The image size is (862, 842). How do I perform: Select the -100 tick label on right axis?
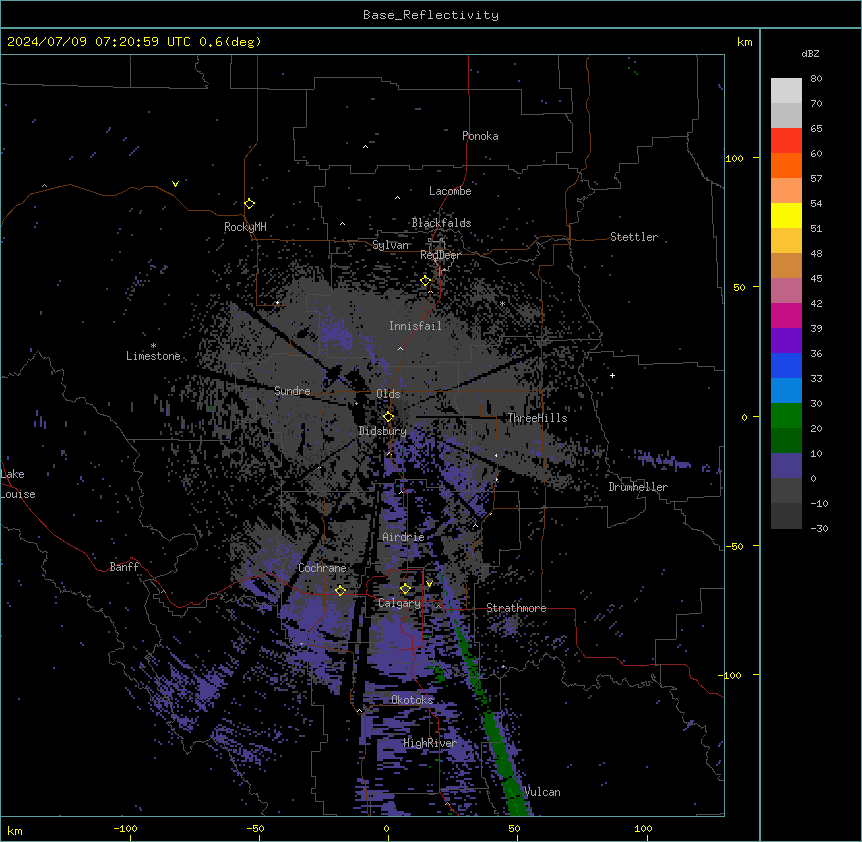pyautogui.click(x=731, y=675)
